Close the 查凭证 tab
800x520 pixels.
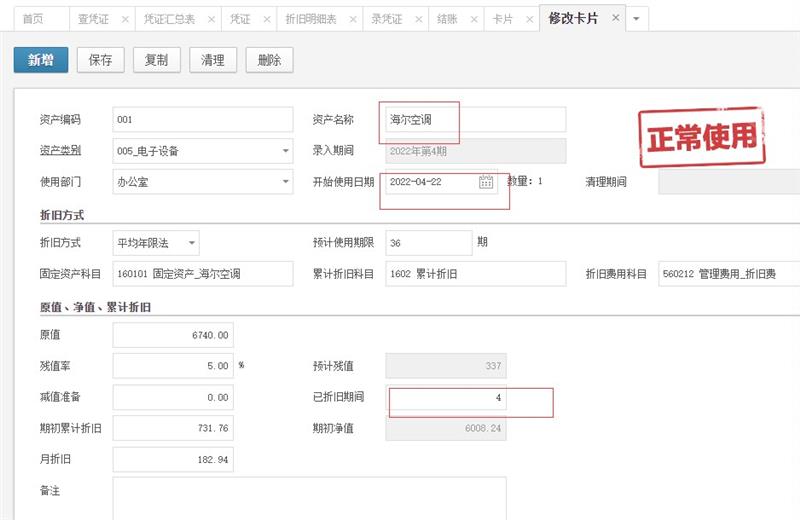(124, 19)
